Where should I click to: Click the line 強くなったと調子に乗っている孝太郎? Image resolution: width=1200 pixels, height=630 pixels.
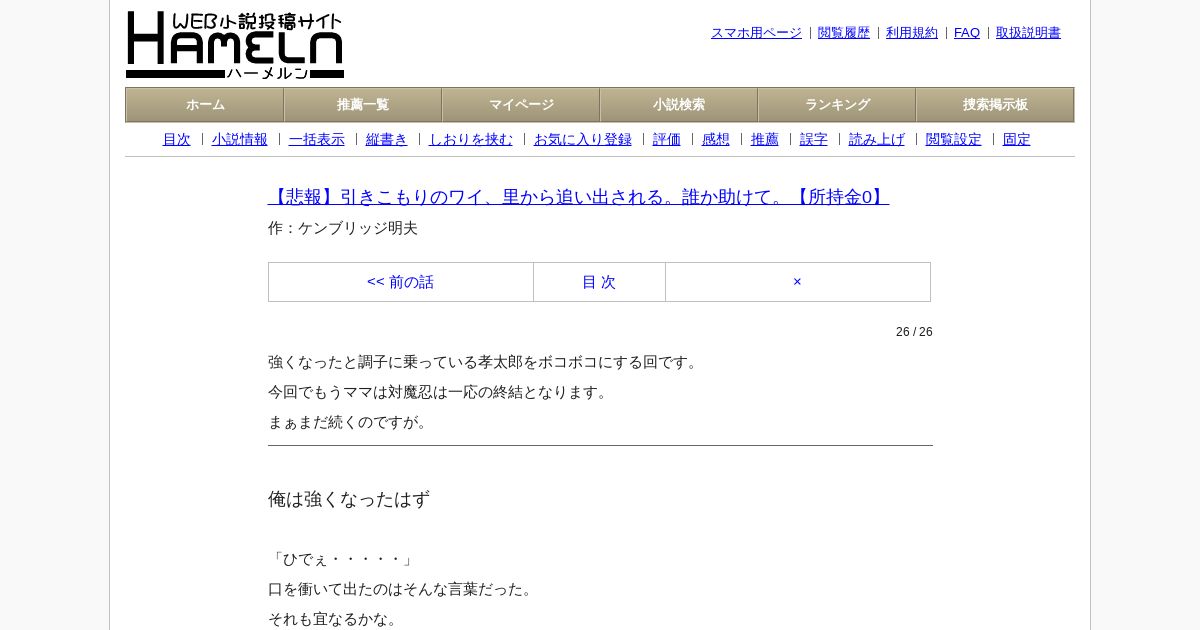coord(485,362)
